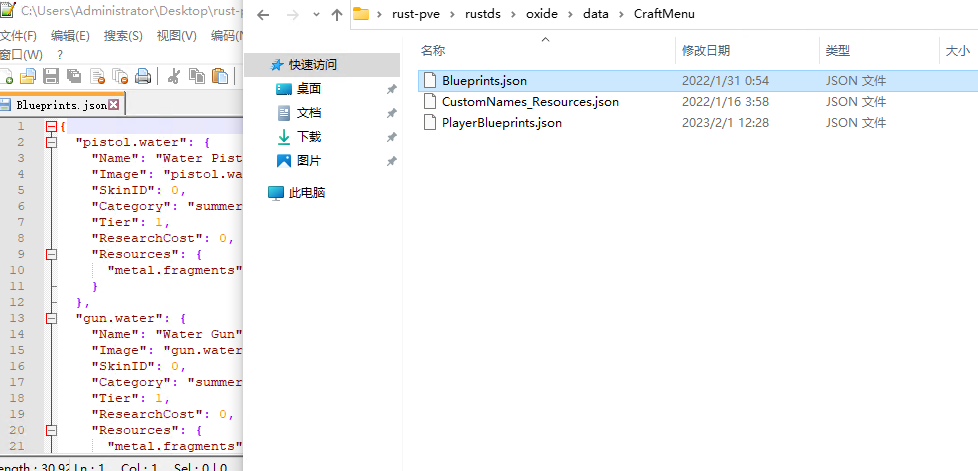The image size is (978, 471).
Task: Click the Cut scissors icon
Action: 173,76
